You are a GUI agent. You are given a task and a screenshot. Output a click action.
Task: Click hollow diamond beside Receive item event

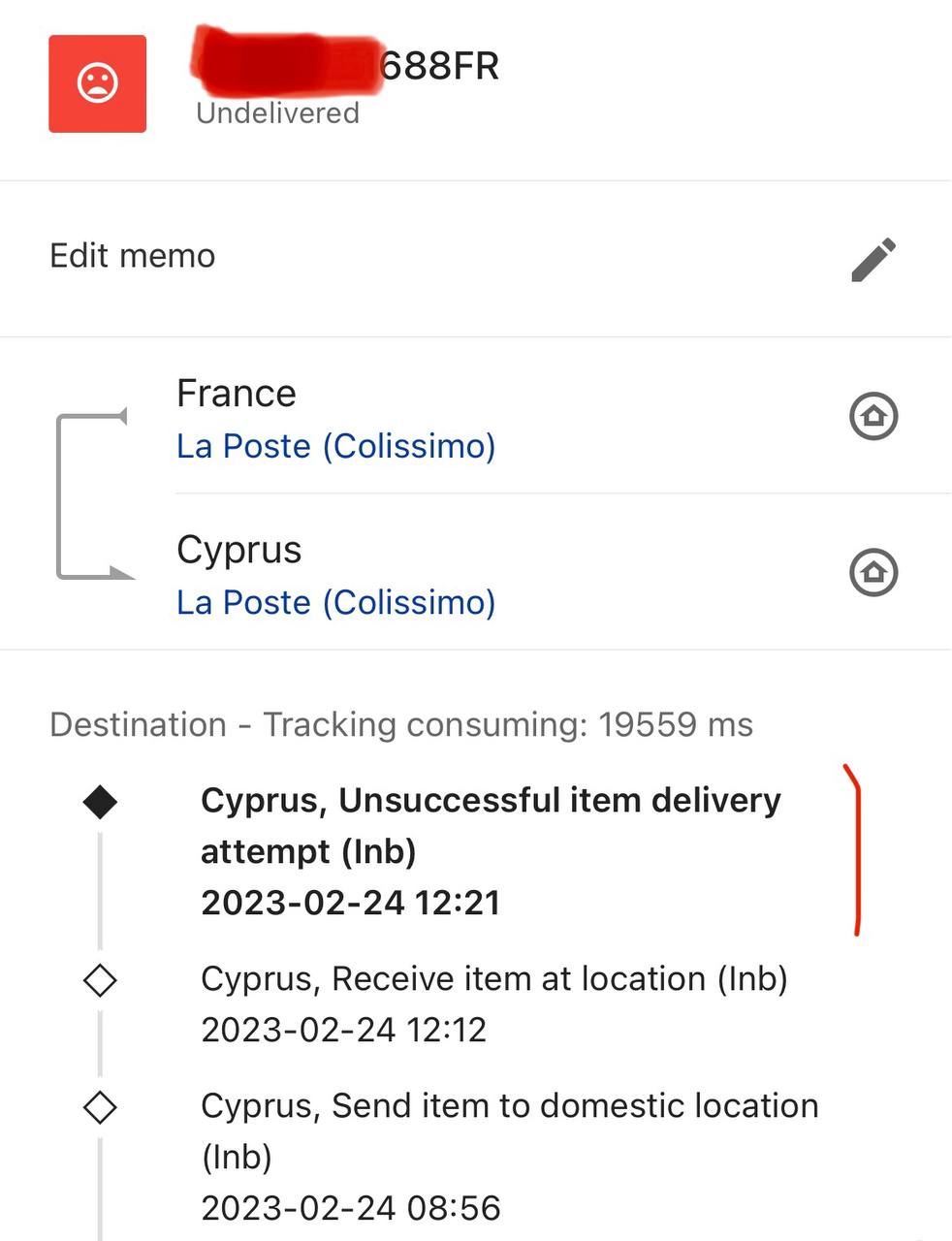[x=100, y=980]
